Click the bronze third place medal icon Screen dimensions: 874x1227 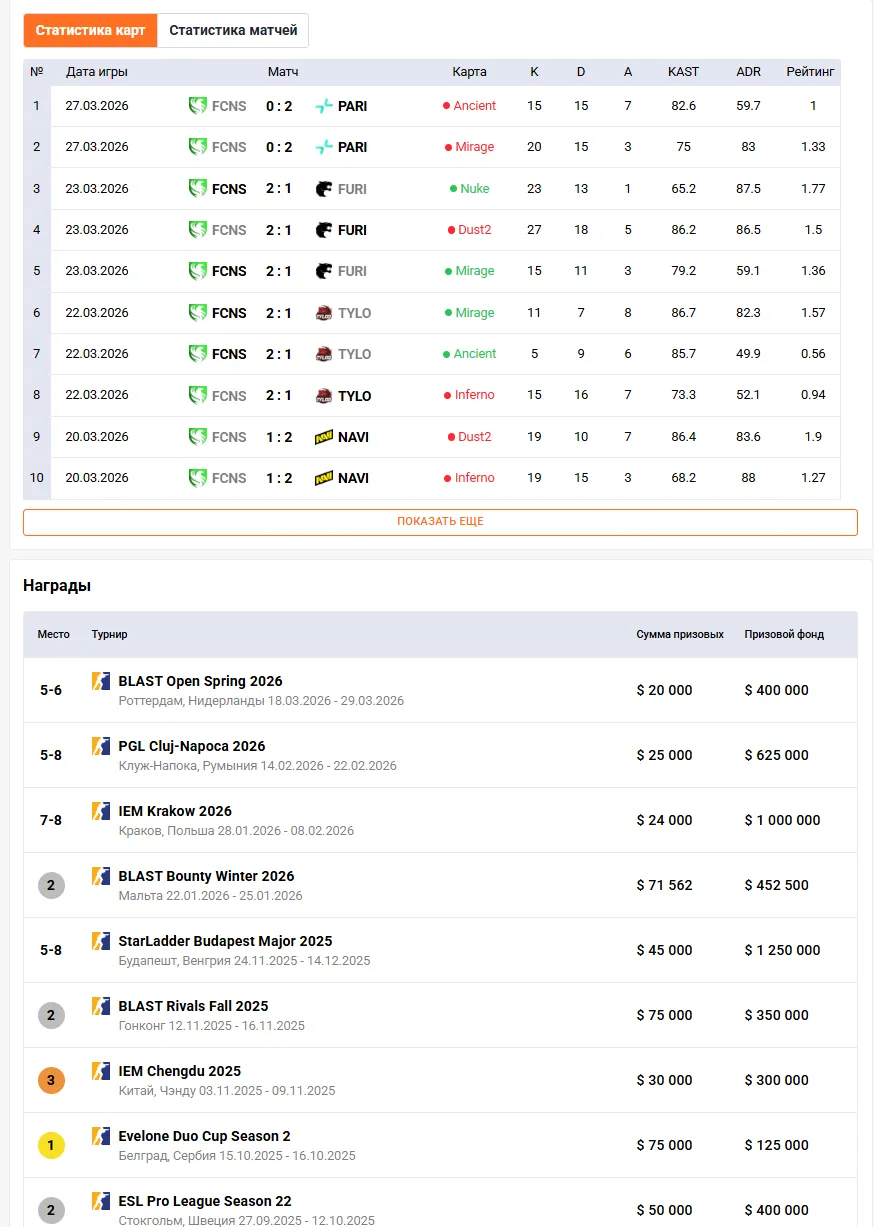[51, 1080]
